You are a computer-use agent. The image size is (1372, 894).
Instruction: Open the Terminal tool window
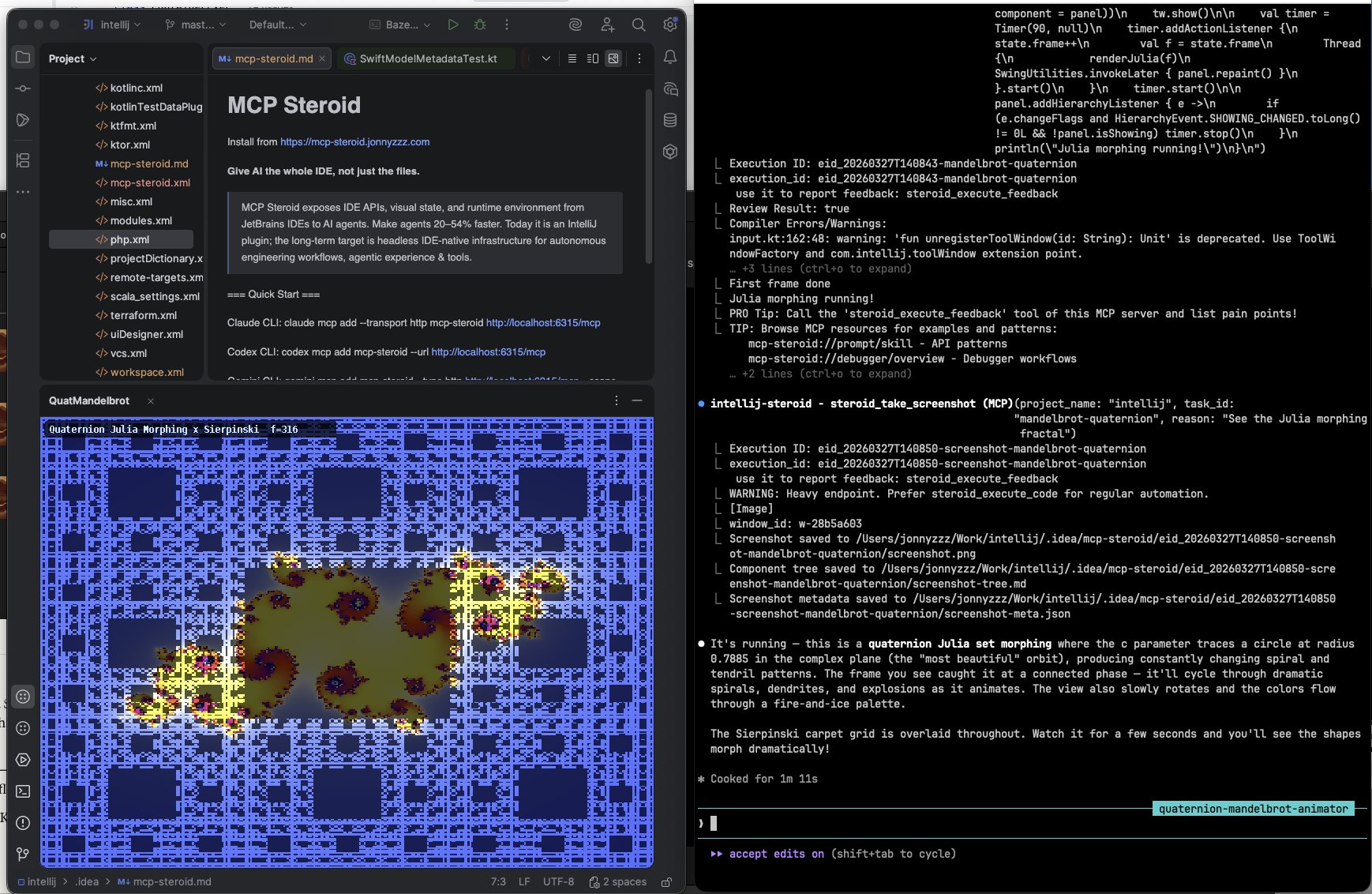click(x=23, y=791)
